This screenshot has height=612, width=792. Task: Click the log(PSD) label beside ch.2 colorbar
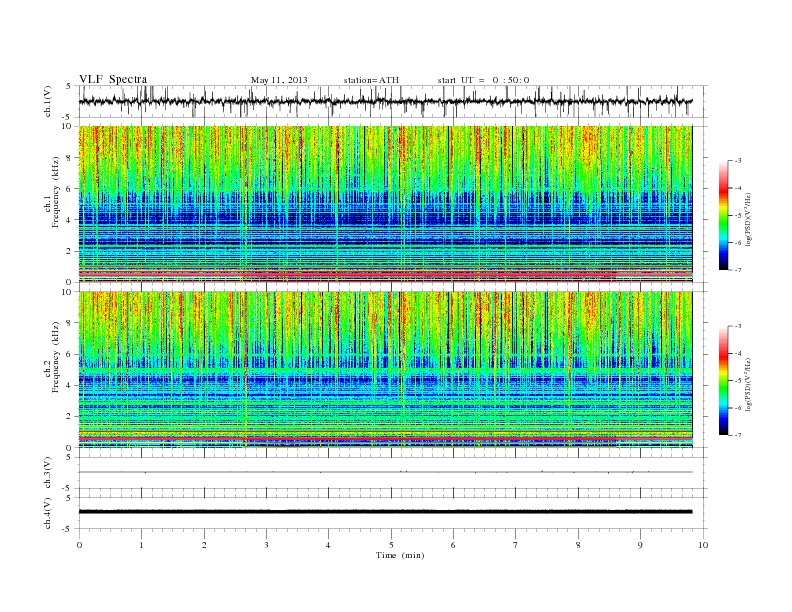pos(749,384)
